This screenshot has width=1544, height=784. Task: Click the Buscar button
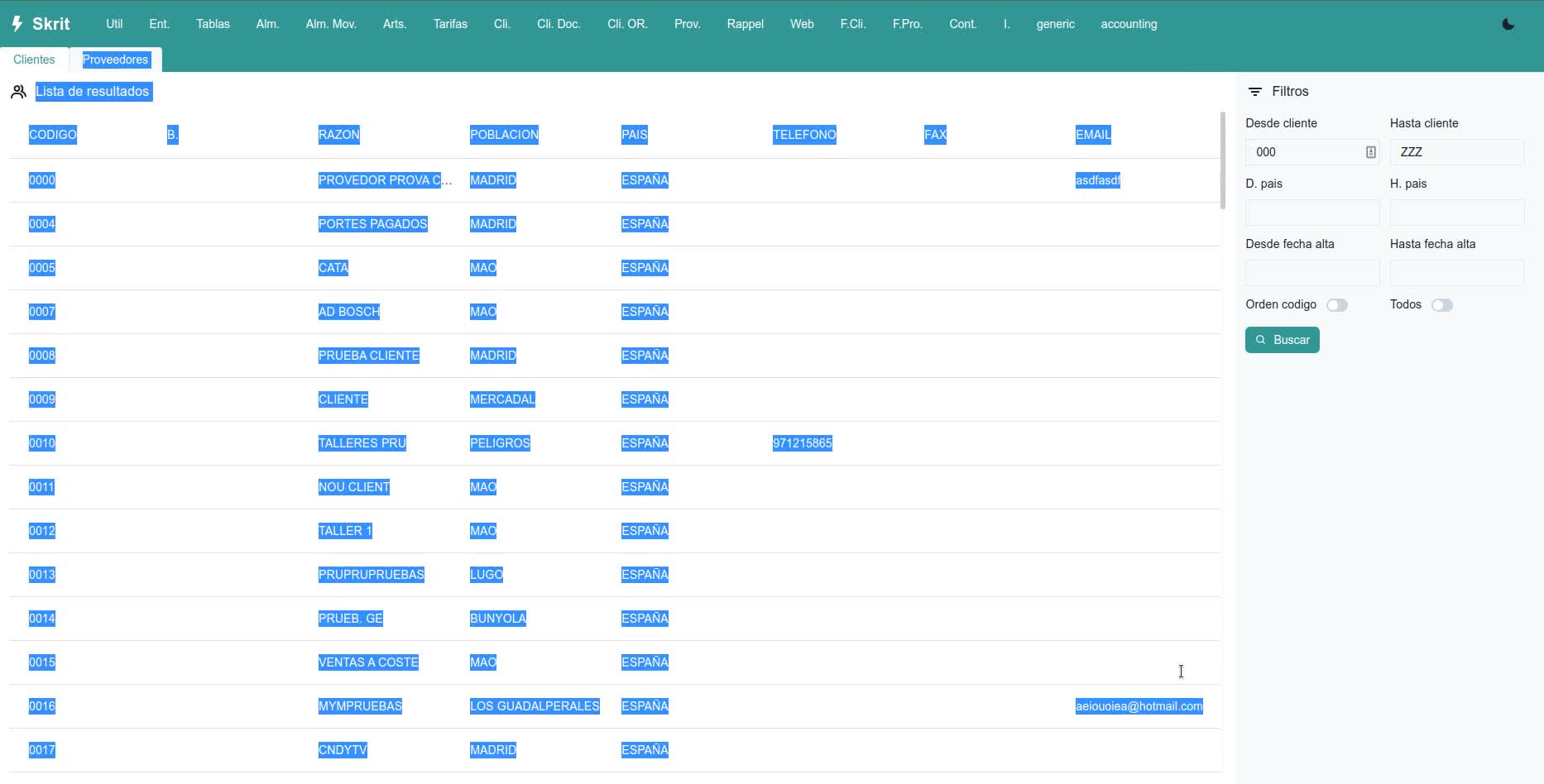(x=1282, y=340)
